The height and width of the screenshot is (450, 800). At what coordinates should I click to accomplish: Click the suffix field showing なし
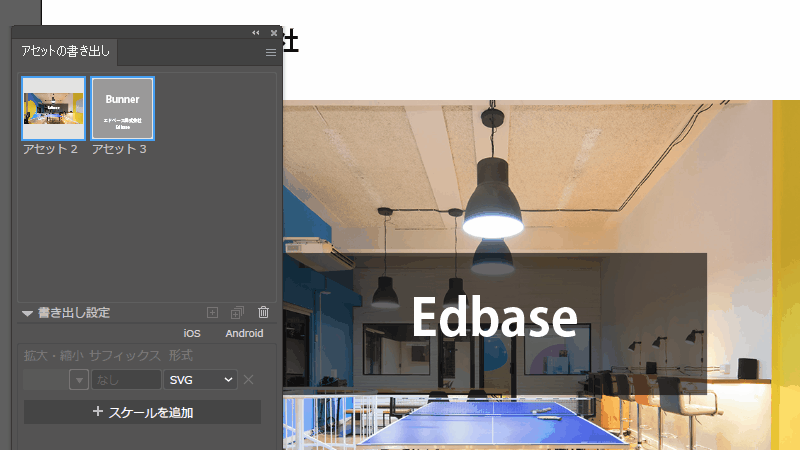pos(126,380)
